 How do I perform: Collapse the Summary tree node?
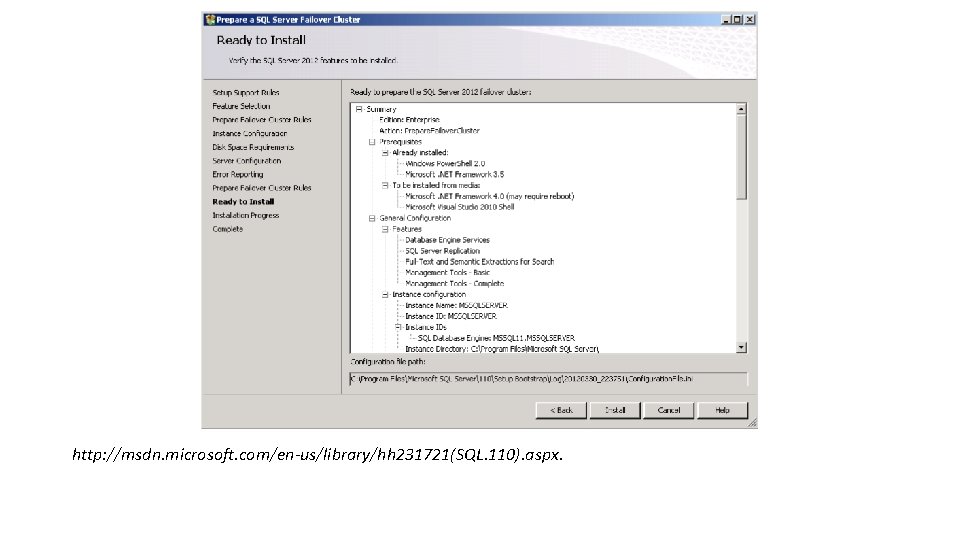click(x=359, y=109)
